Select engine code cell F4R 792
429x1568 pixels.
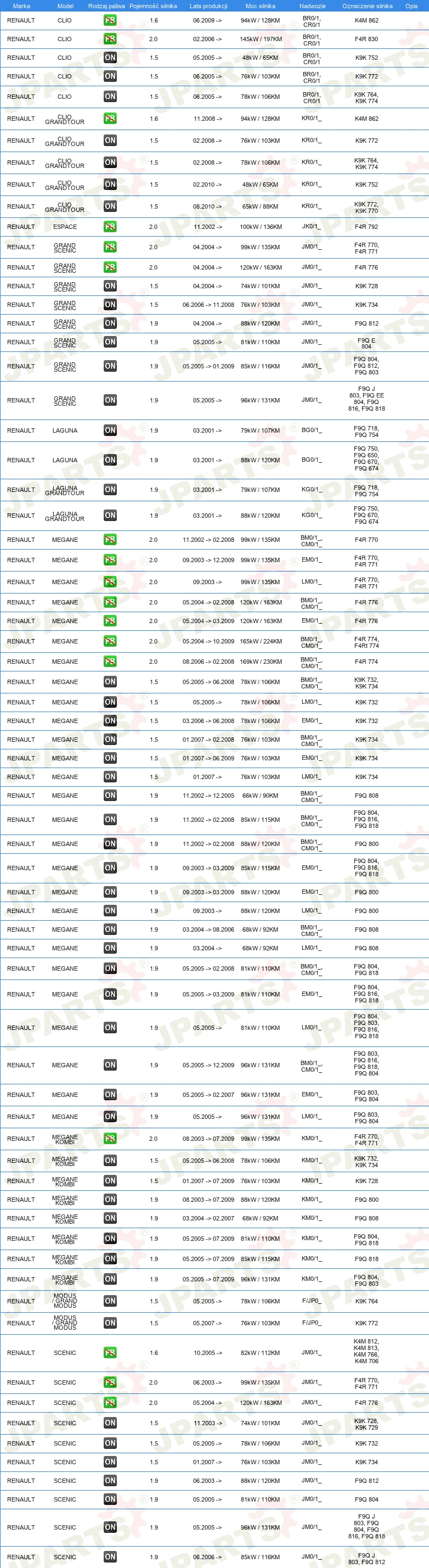(x=366, y=227)
